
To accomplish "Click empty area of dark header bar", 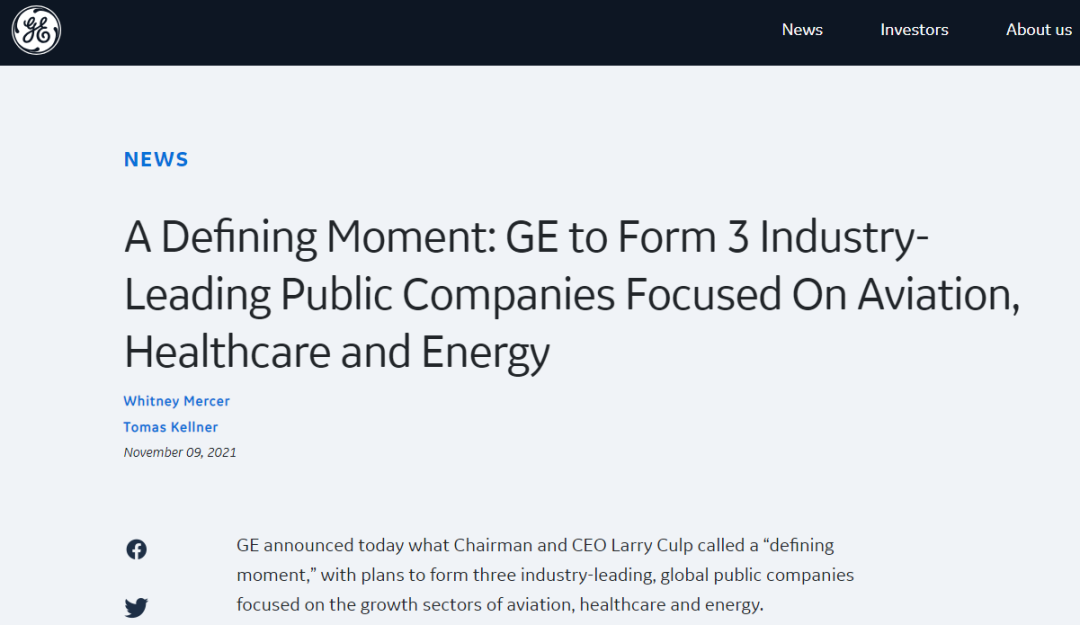I will pyautogui.click(x=413, y=32).
